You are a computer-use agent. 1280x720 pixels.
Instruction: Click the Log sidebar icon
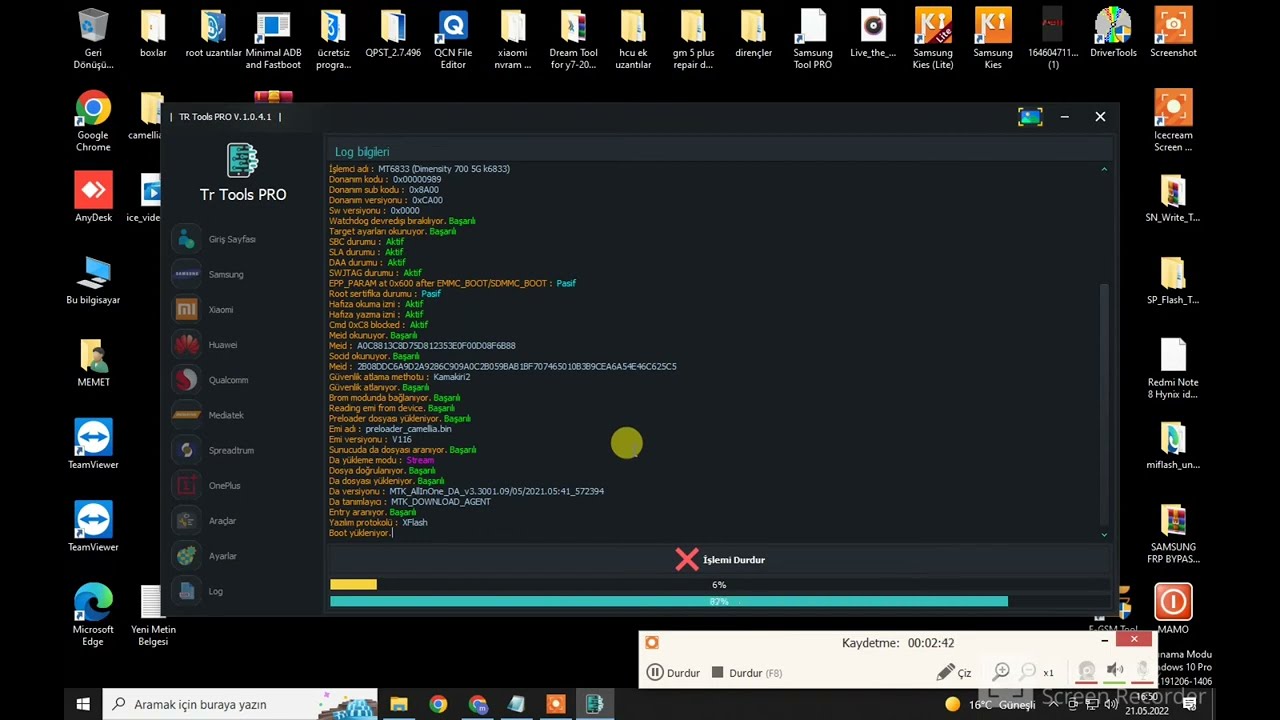186,591
